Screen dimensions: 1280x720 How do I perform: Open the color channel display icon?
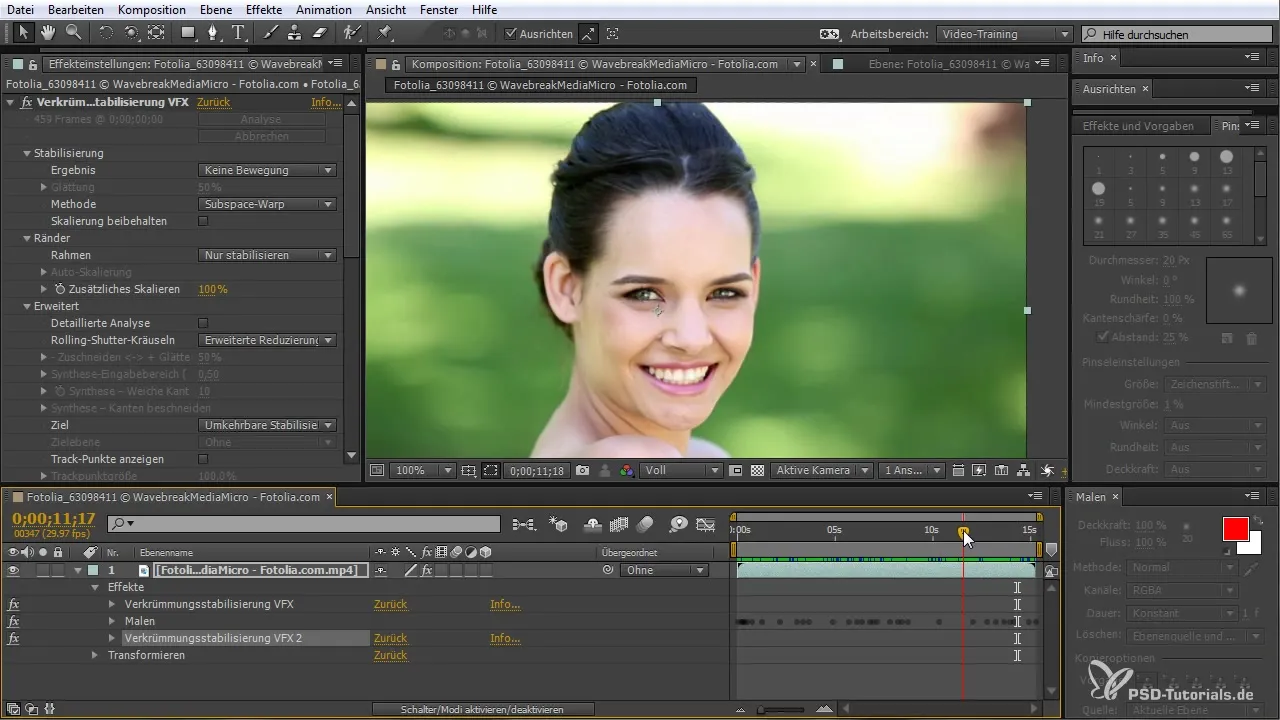[627, 470]
